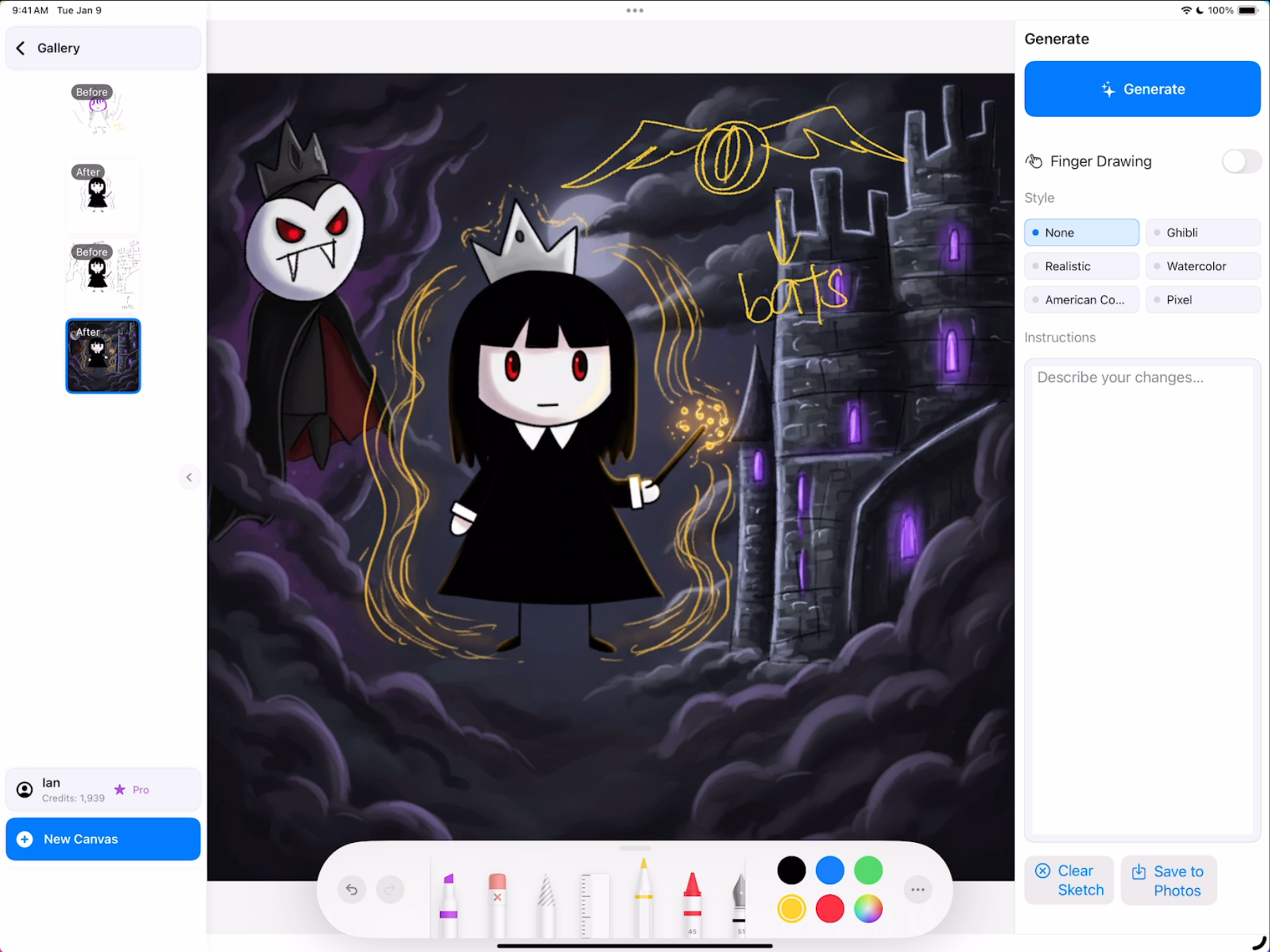Open the multicolor color picker wheel
The width and height of the screenshot is (1270, 952).
coord(868,909)
